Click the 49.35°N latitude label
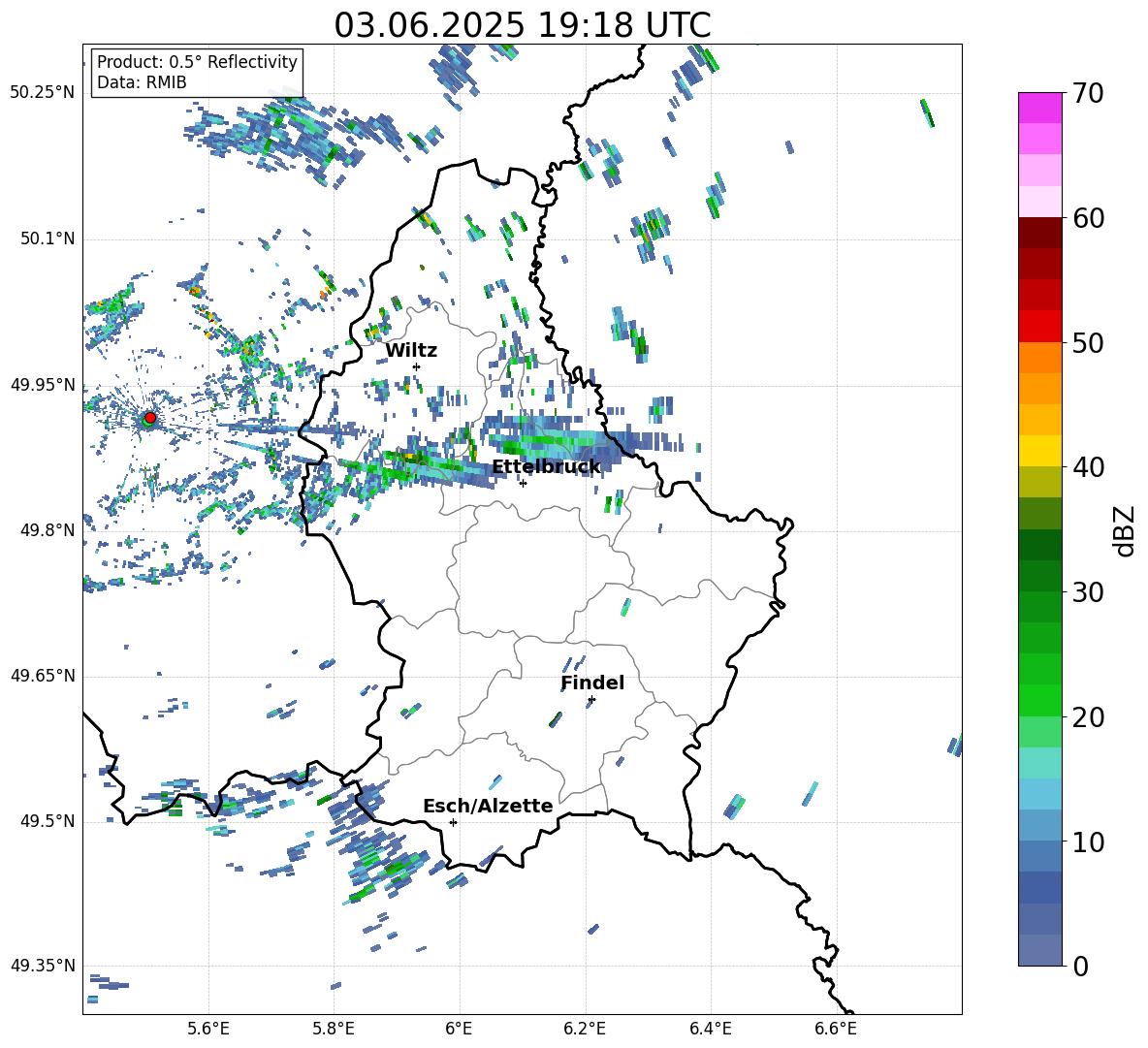Image resolution: width=1148 pixels, height=1048 pixels. click(x=43, y=966)
